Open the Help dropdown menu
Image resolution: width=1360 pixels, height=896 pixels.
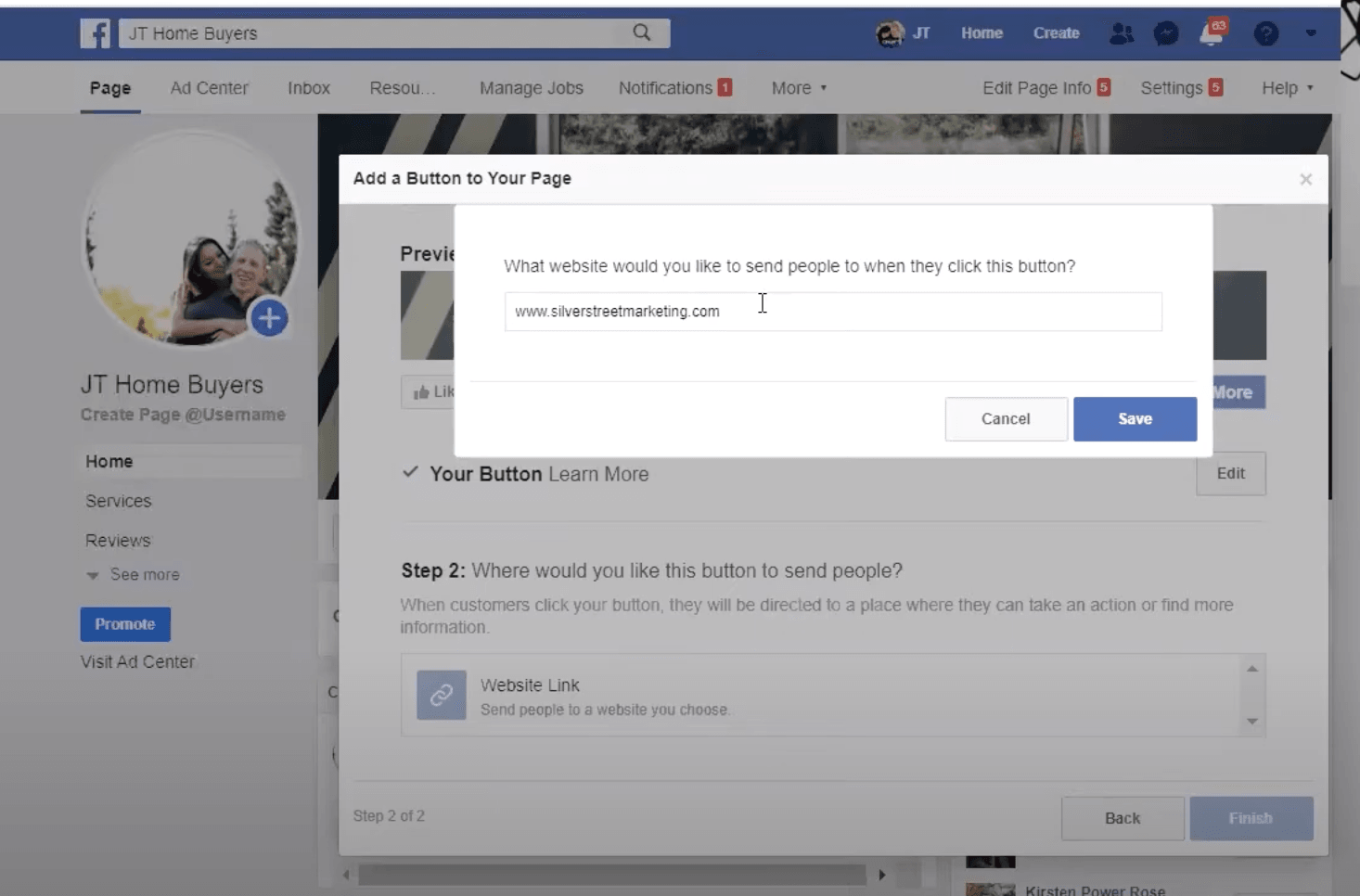[1287, 88]
